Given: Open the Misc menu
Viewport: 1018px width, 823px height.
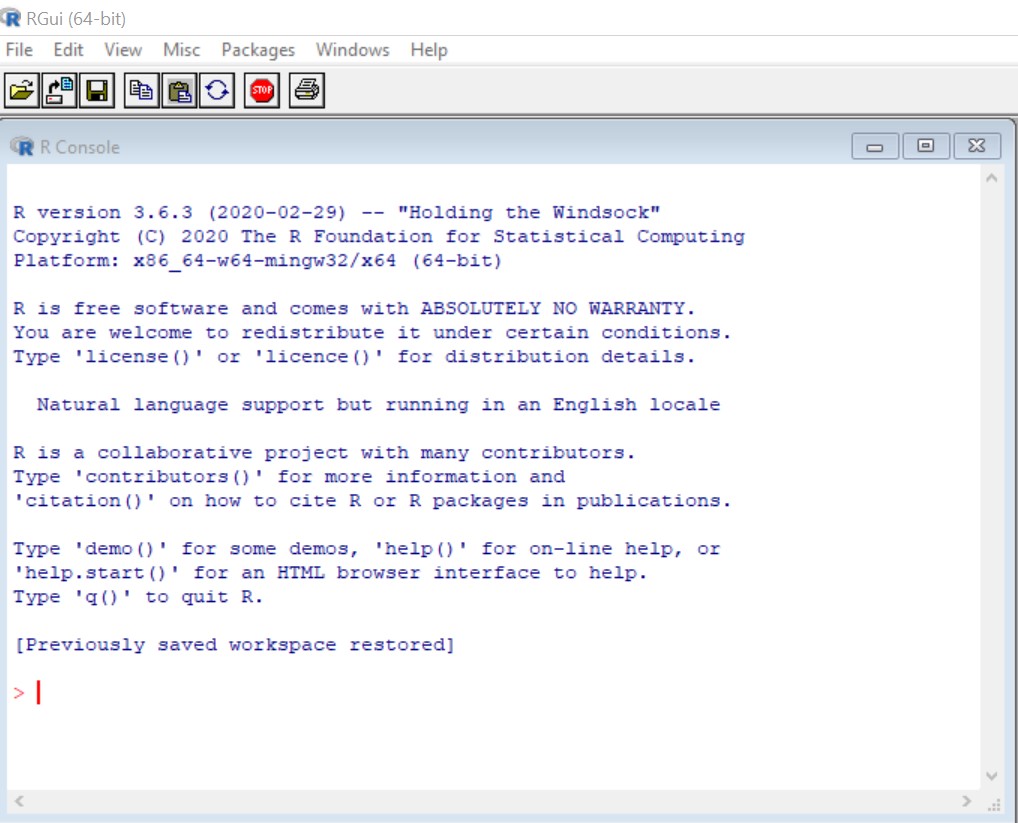Looking at the screenshot, I should (x=181, y=50).
